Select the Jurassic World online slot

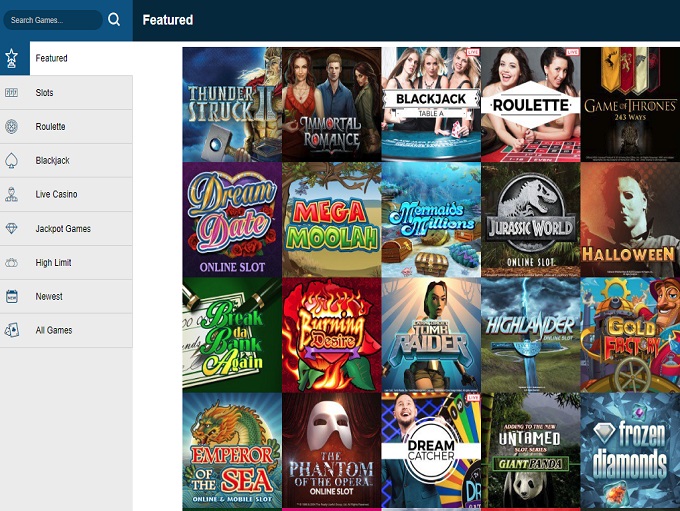point(530,220)
